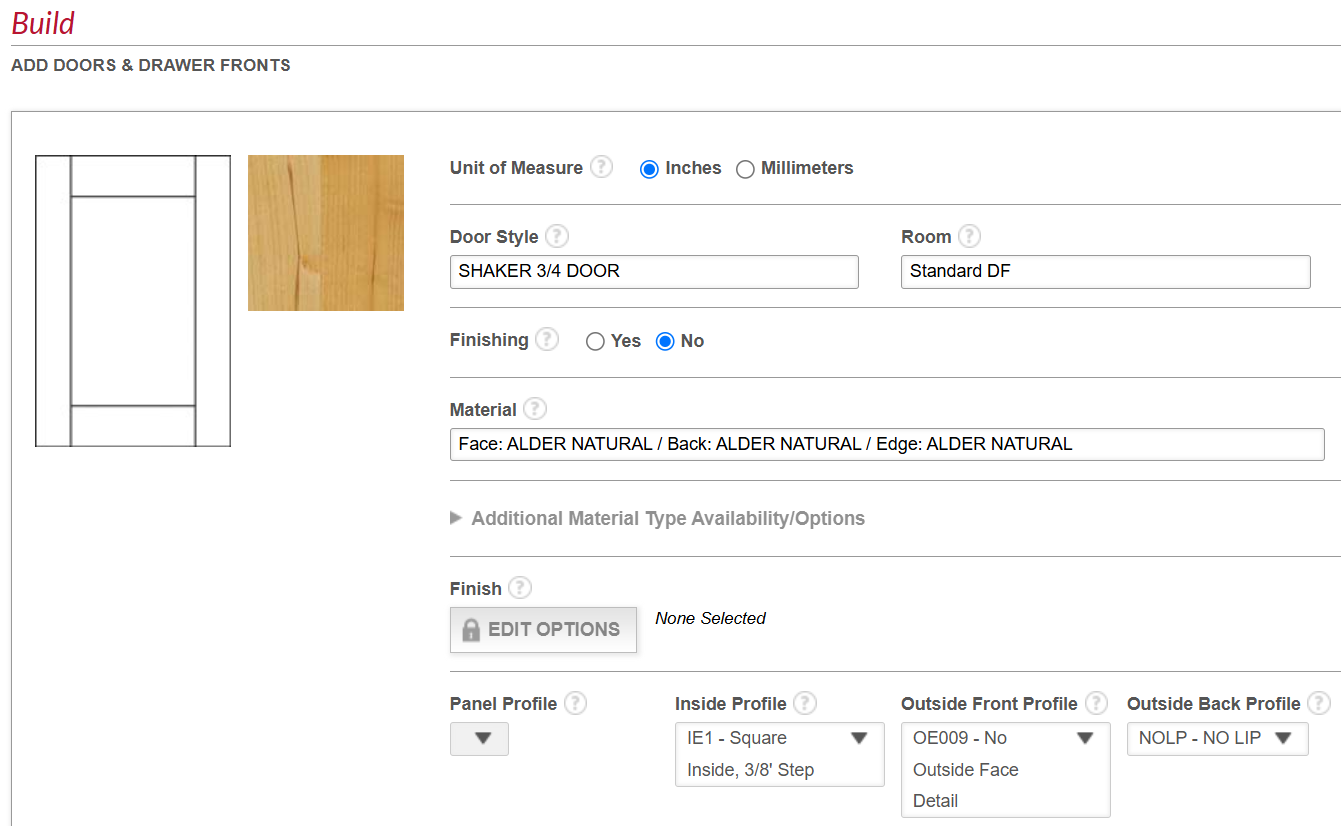This screenshot has width=1341, height=826.
Task: Expand Additional Material Type Availability/Options
Action: pyautogui.click(x=658, y=518)
